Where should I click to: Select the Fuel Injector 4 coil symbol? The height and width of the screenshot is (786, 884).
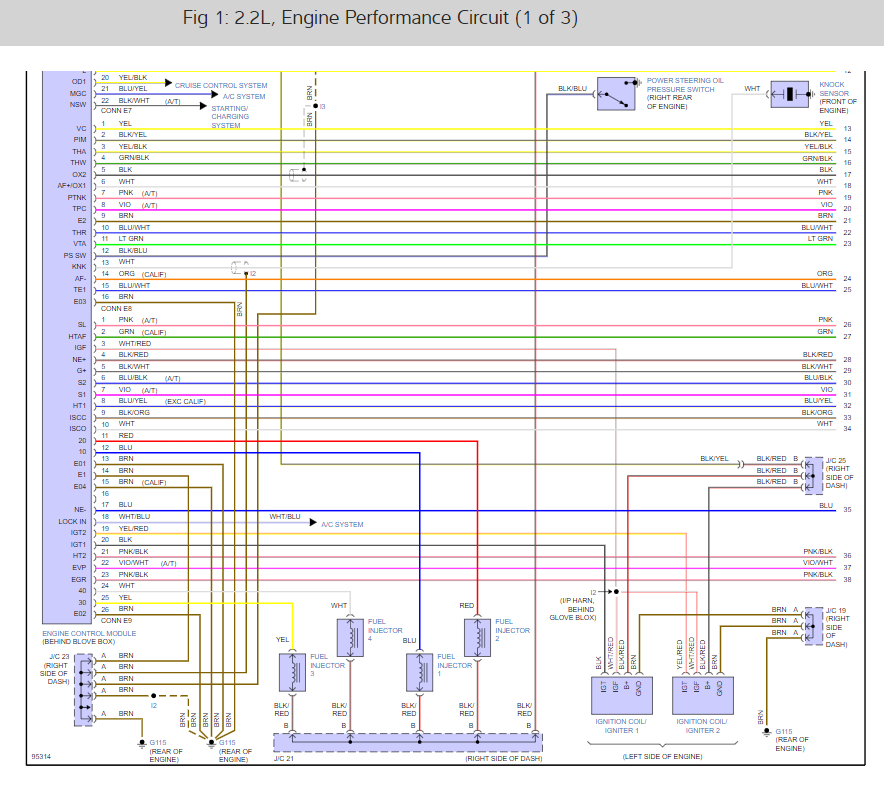click(x=350, y=638)
